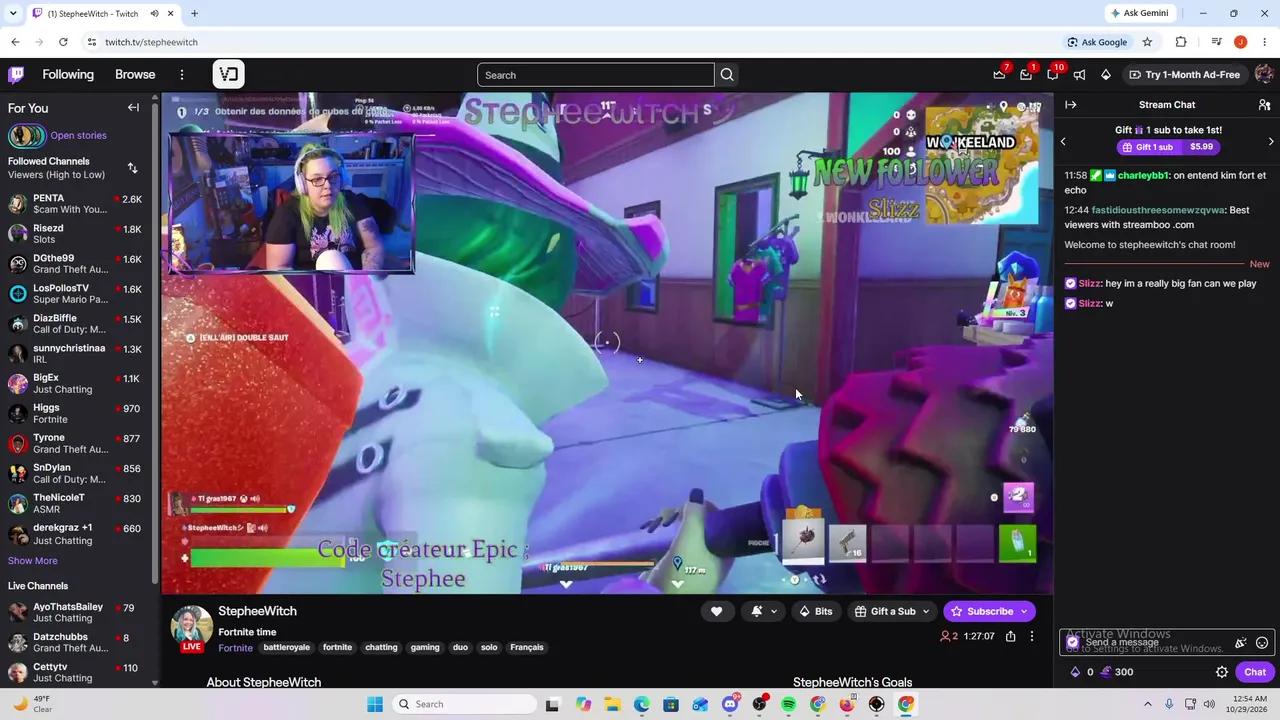Open the chat community users icon
Screen dimensions: 1280x720
click(1264, 105)
